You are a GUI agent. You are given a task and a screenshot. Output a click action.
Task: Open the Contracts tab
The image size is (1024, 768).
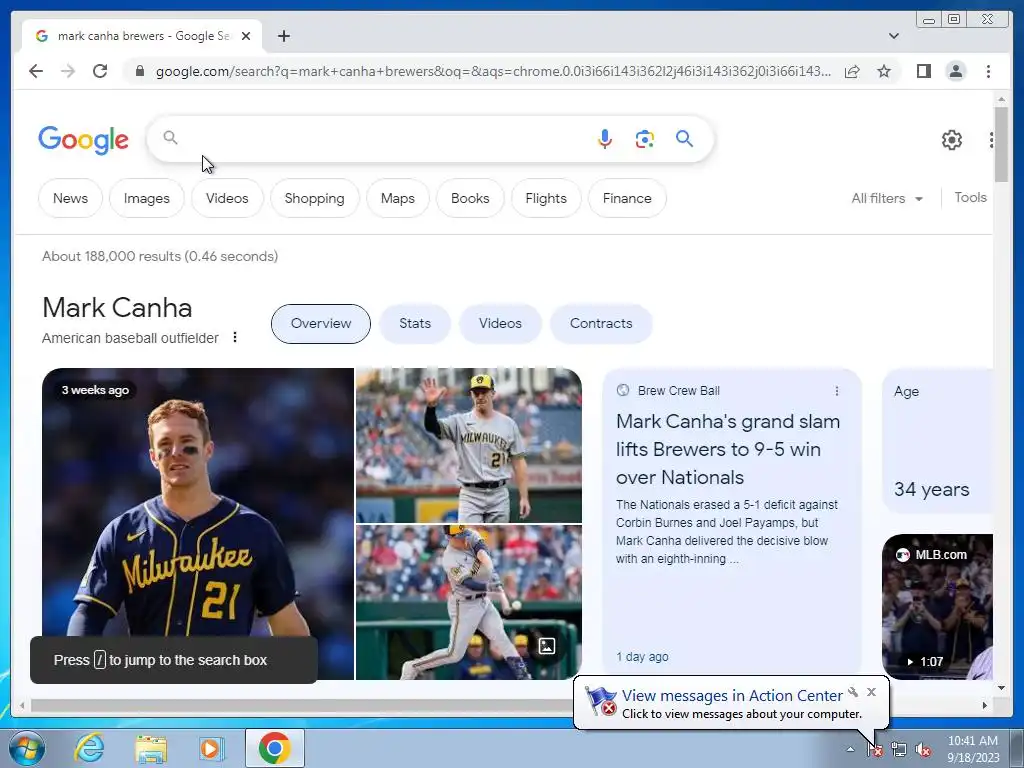tap(601, 323)
